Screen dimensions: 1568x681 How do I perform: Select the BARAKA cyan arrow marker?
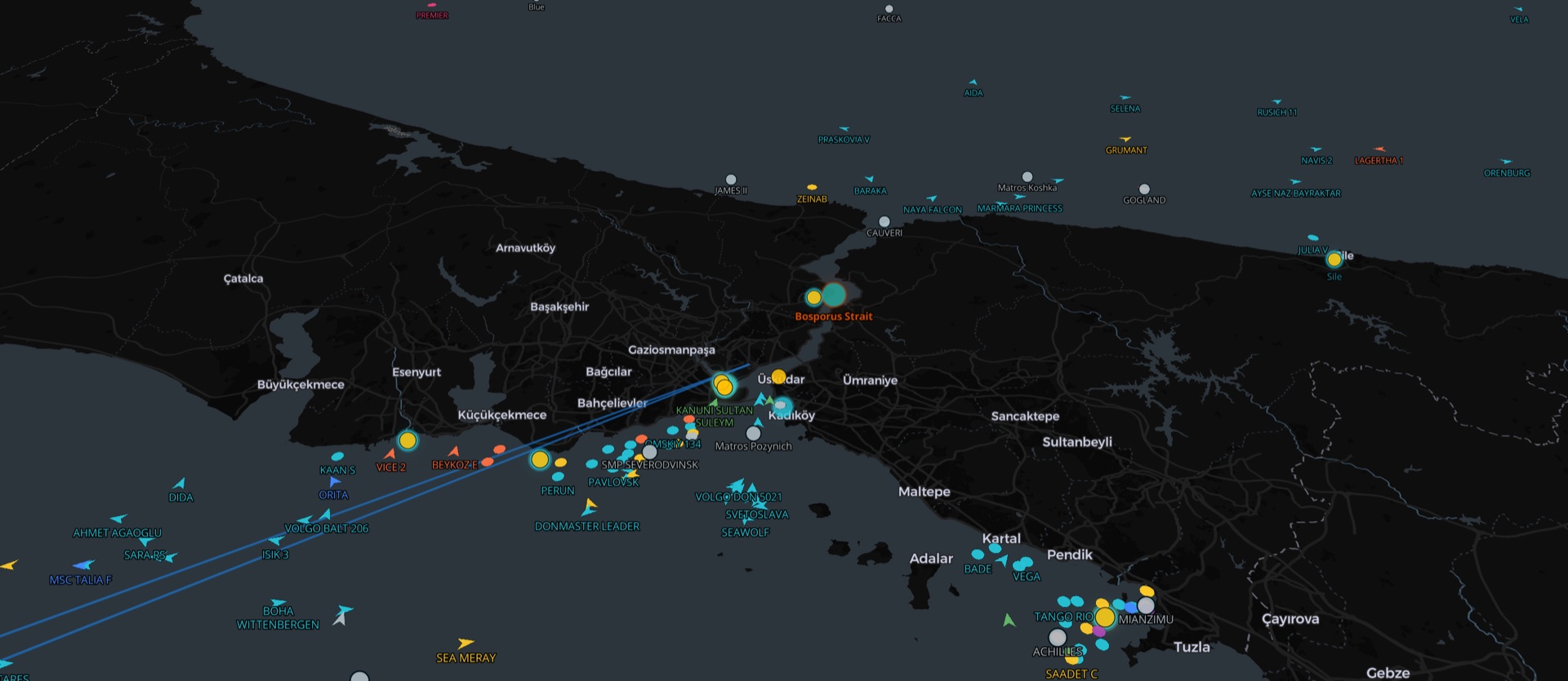pyautogui.click(x=870, y=179)
